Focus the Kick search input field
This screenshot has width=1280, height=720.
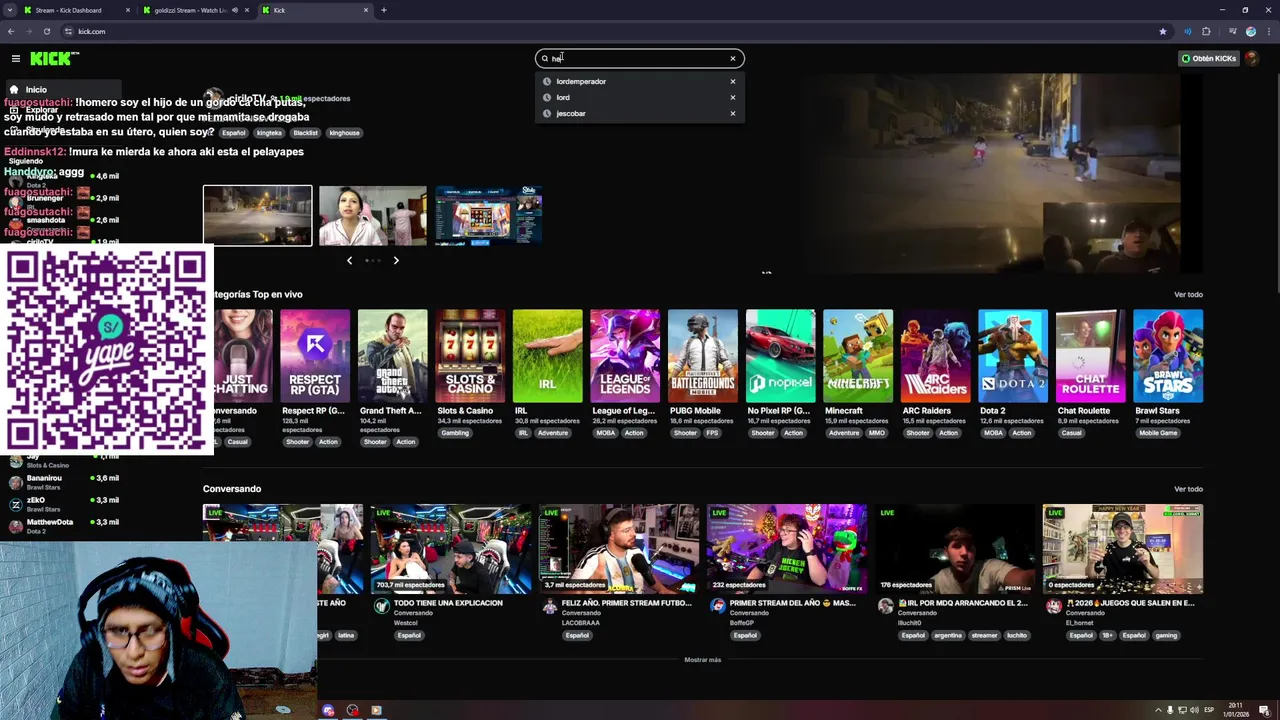(640, 58)
